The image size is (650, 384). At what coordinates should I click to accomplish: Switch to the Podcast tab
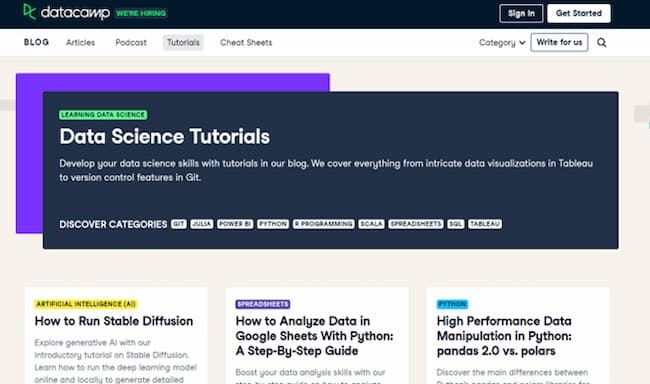point(131,42)
